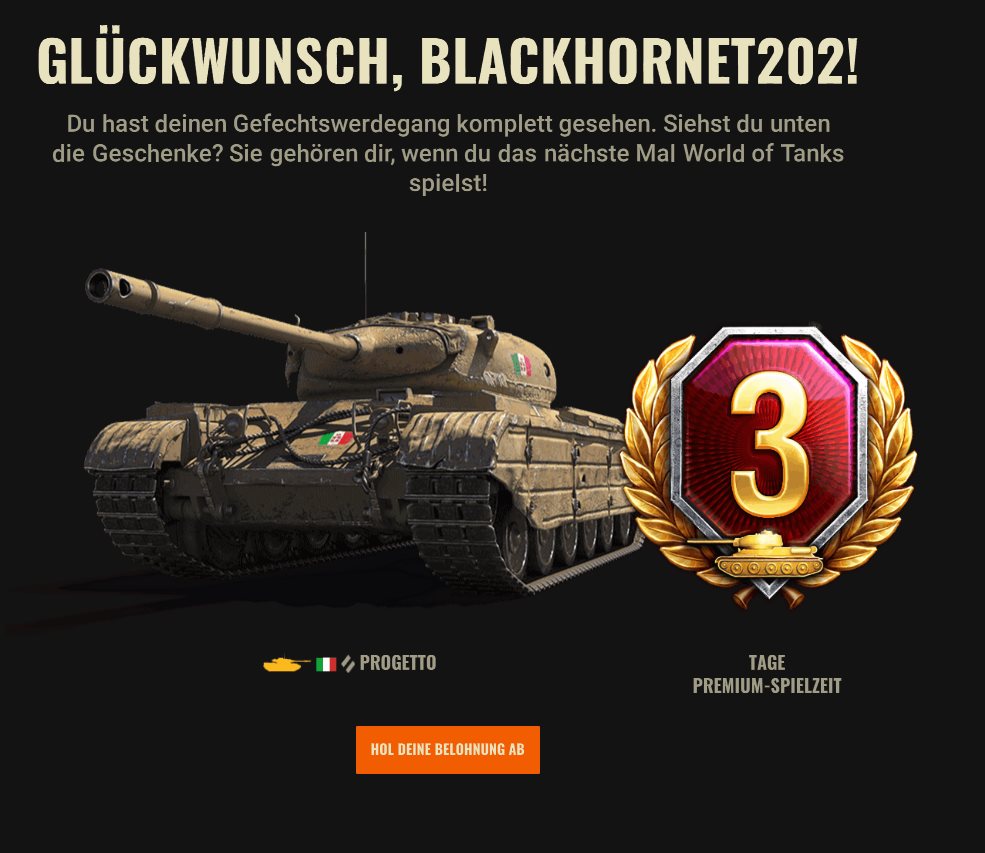Click the word 'TAGE' under the badge
This screenshot has height=853, width=985.
tap(767, 663)
